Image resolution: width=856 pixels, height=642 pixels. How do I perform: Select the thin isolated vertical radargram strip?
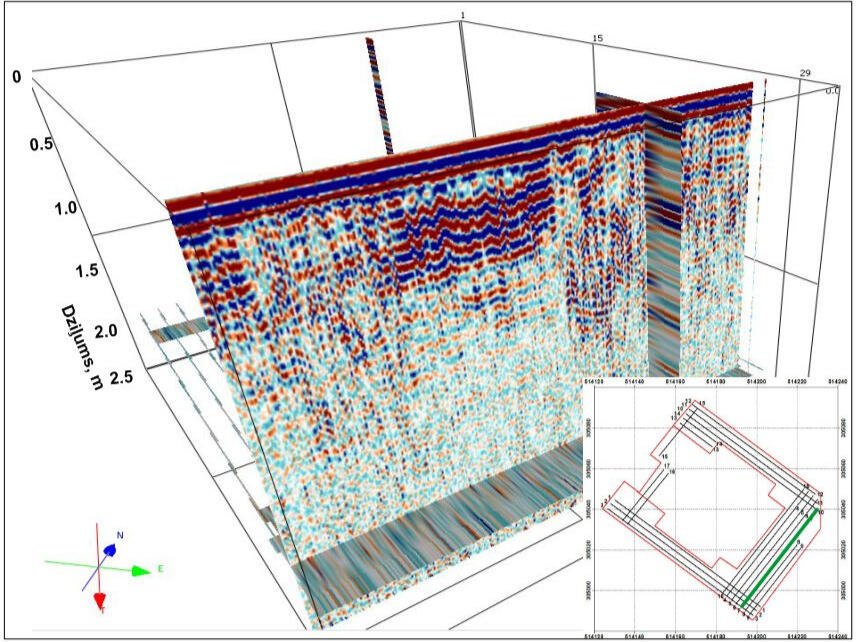[x=377, y=95]
